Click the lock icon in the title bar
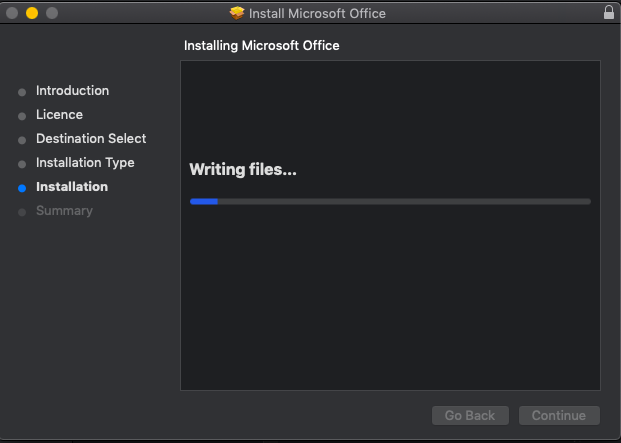Image resolution: width=621 pixels, height=443 pixels. click(x=609, y=13)
